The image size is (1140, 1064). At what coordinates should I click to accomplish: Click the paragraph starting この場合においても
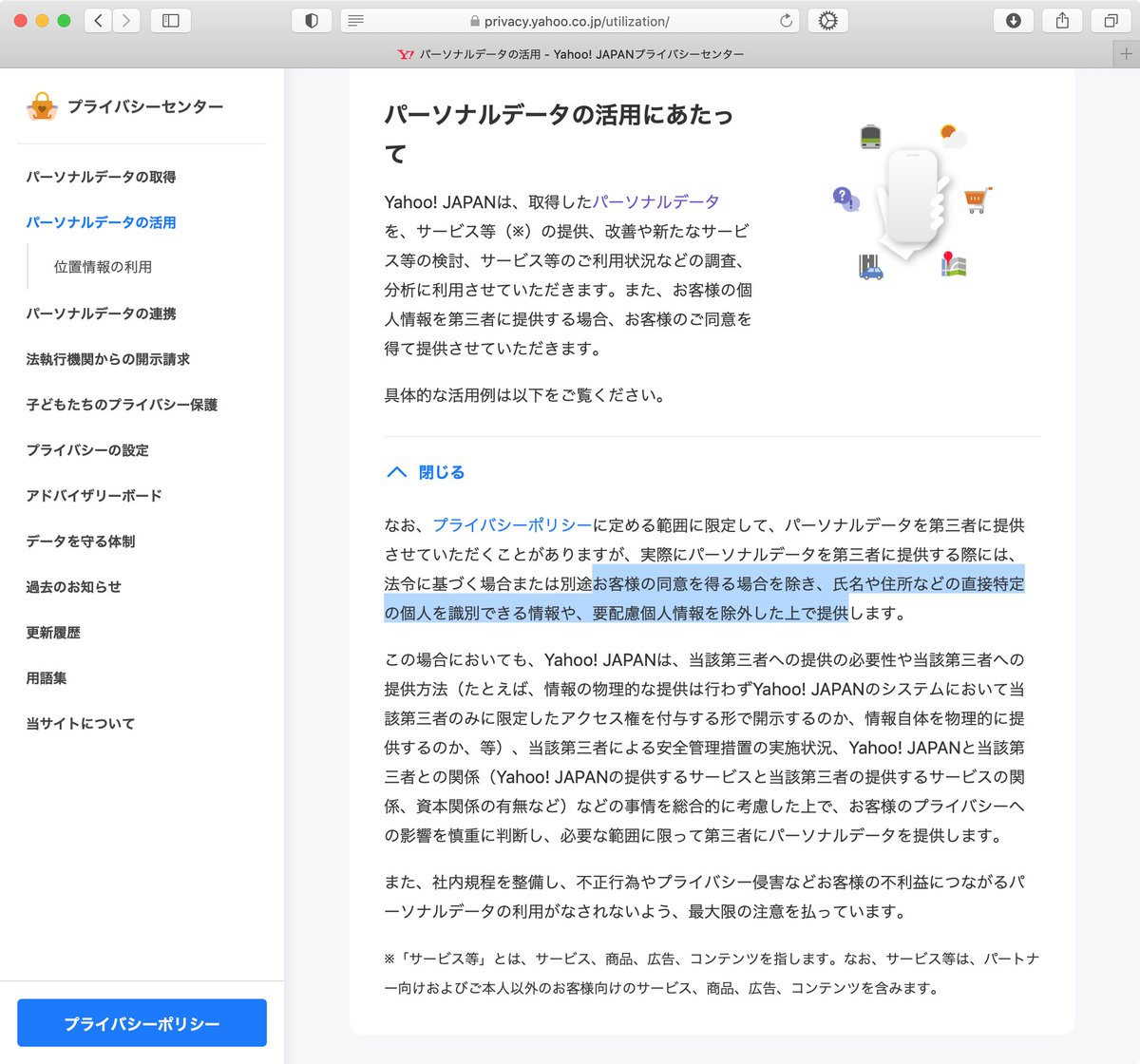[704, 748]
